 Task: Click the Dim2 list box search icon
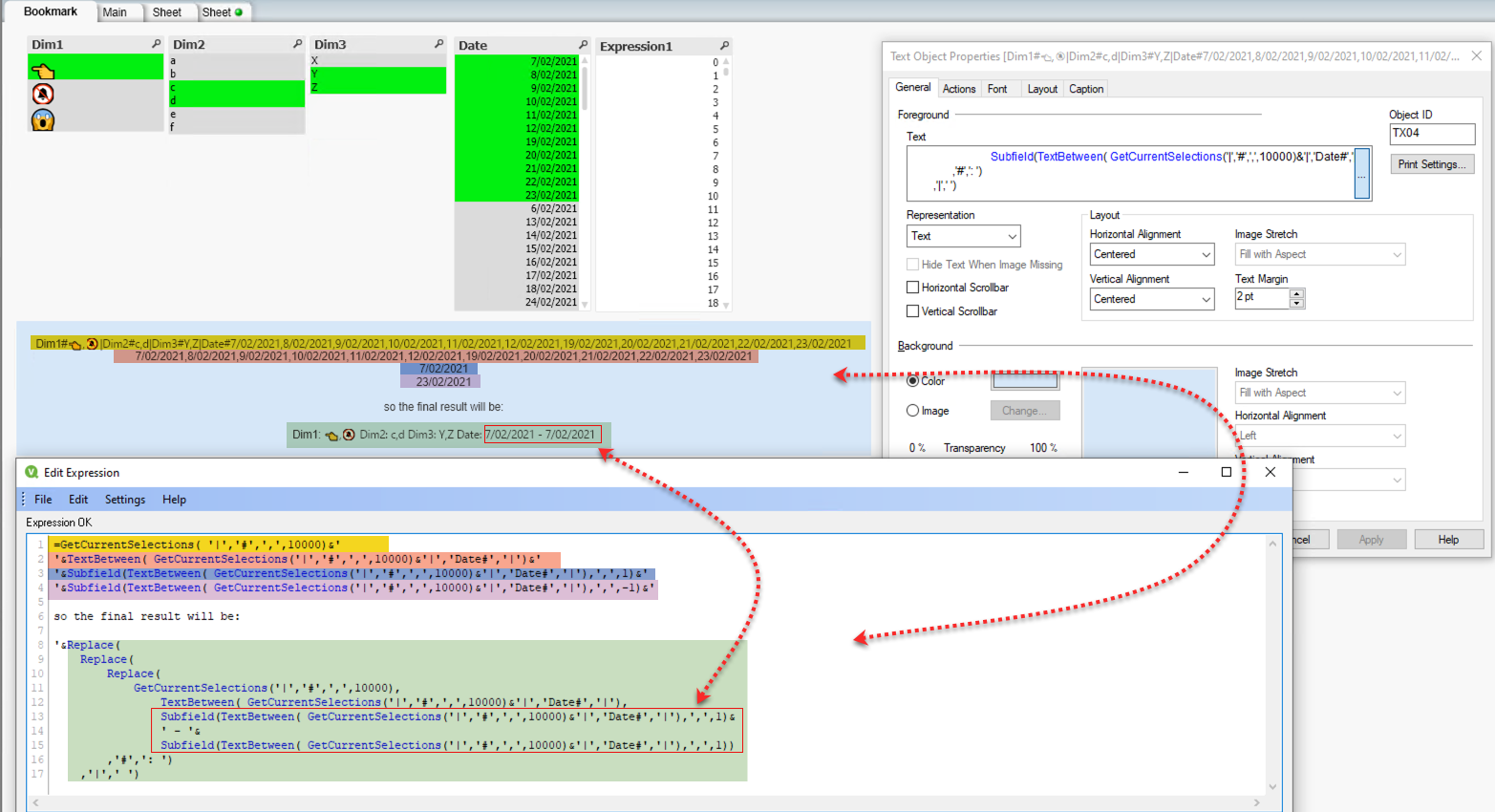[297, 44]
